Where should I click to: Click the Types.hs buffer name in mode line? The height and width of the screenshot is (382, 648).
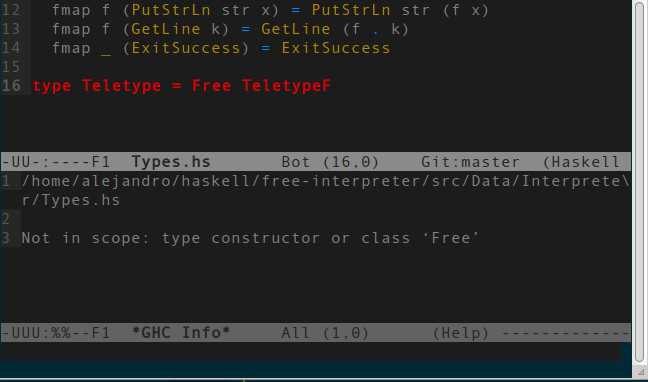(x=171, y=162)
